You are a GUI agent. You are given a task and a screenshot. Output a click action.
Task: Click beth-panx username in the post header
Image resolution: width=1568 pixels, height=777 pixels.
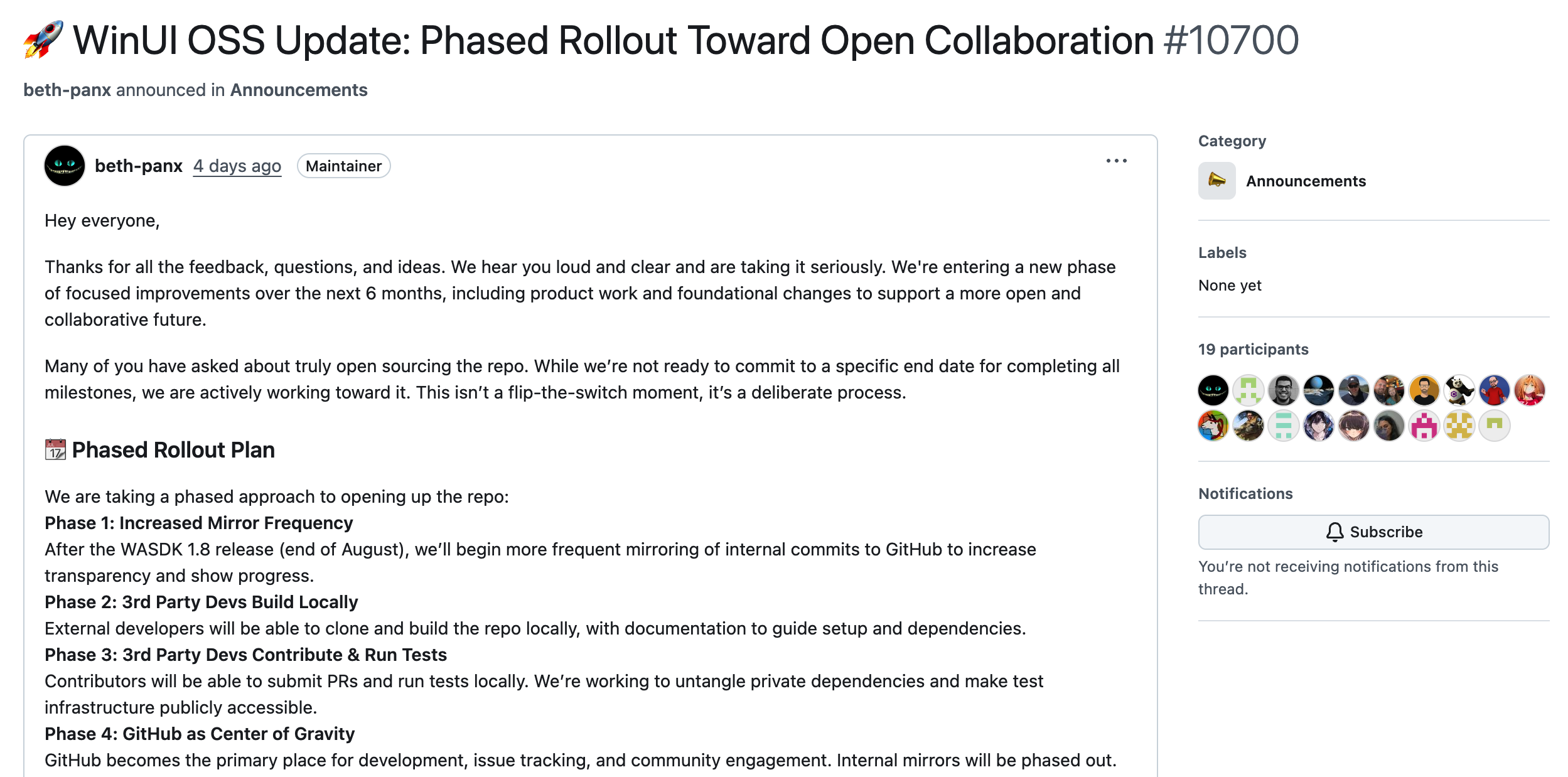[x=139, y=166]
